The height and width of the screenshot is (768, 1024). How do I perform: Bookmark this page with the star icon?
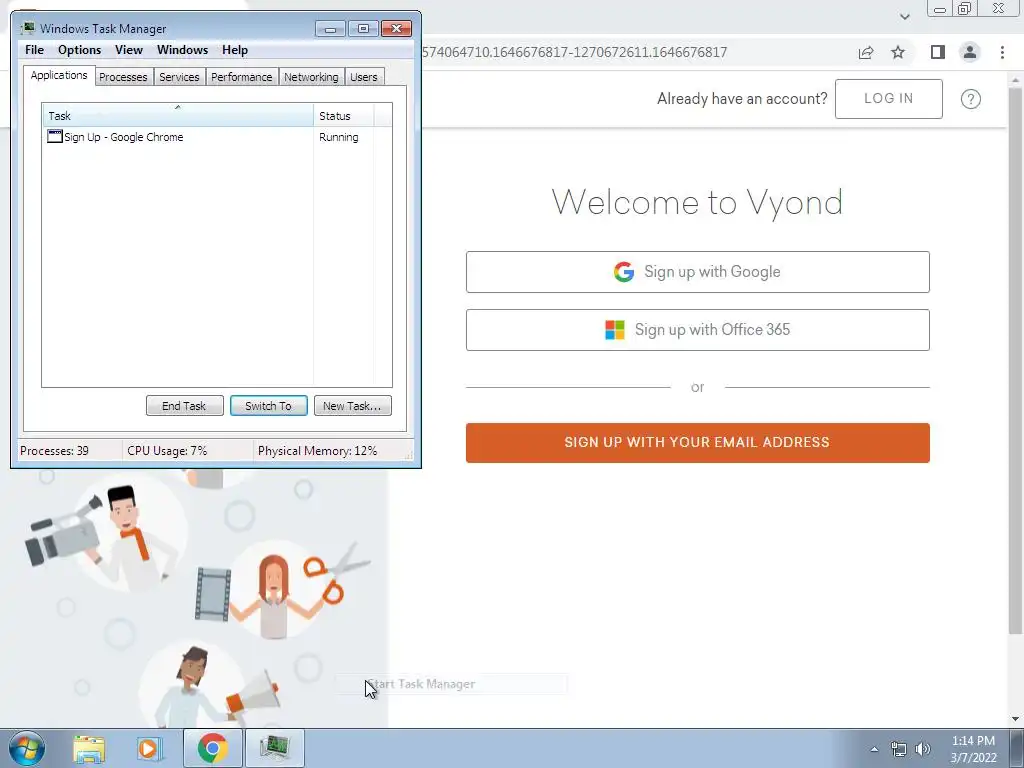(x=898, y=52)
